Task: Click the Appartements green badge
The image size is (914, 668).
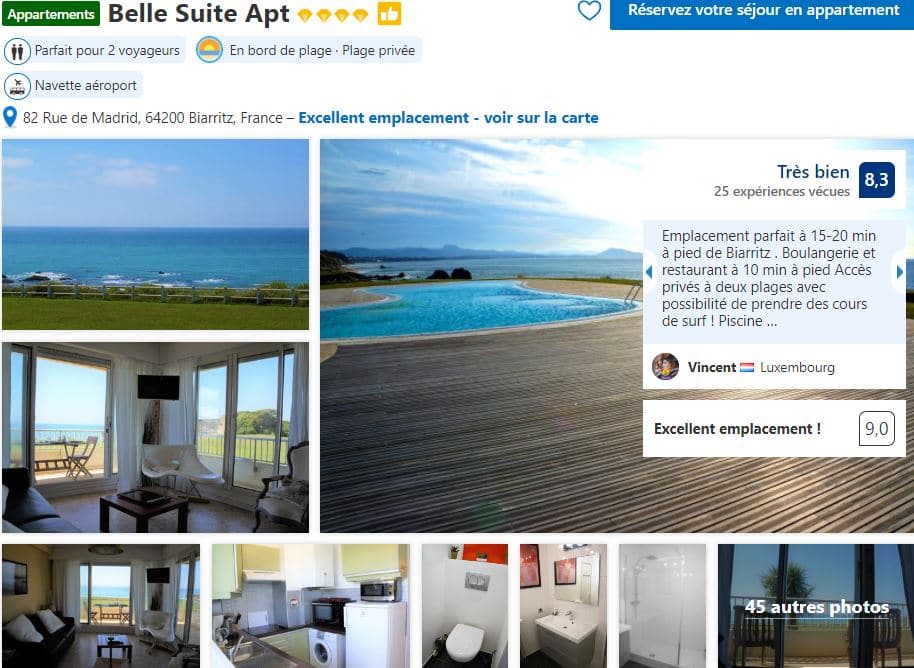Action: point(51,14)
